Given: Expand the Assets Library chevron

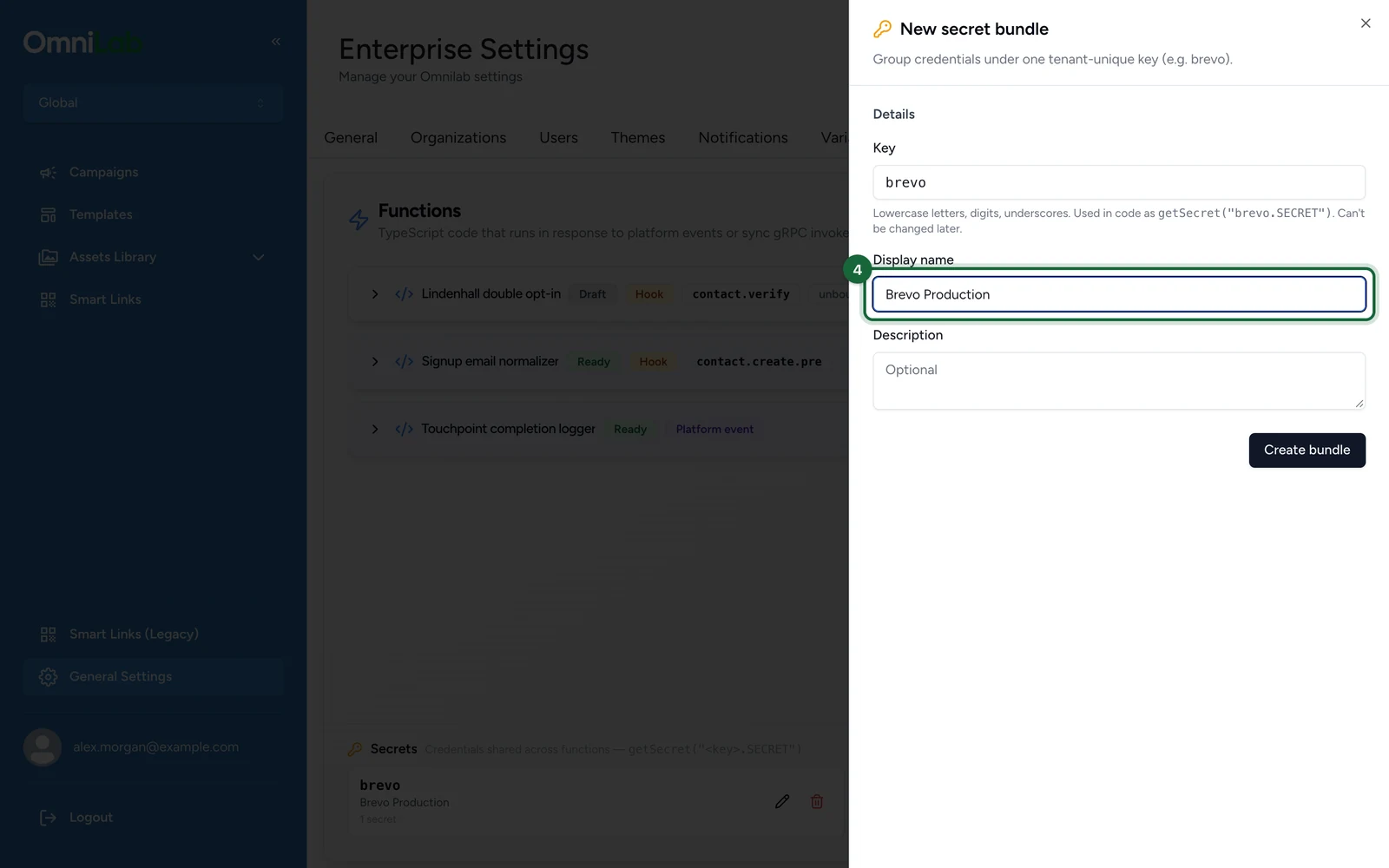Looking at the screenshot, I should [x=258, y=257].
